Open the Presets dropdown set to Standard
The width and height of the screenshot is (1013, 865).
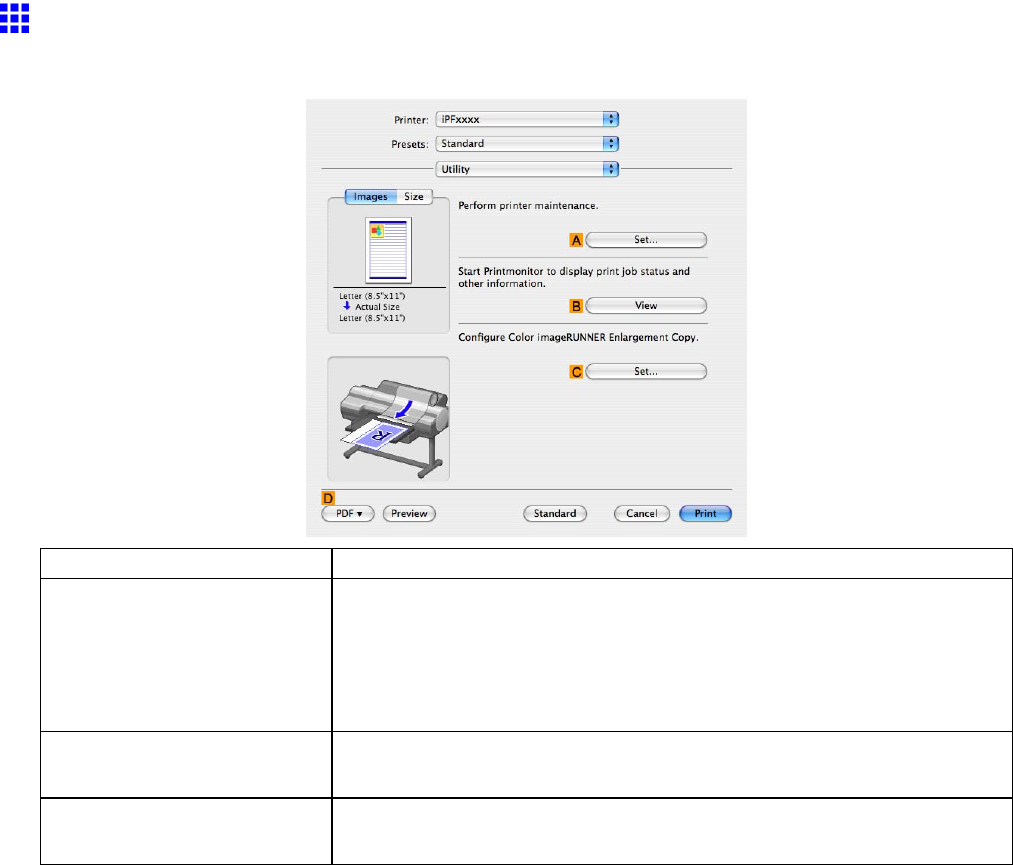pos(527,143)
